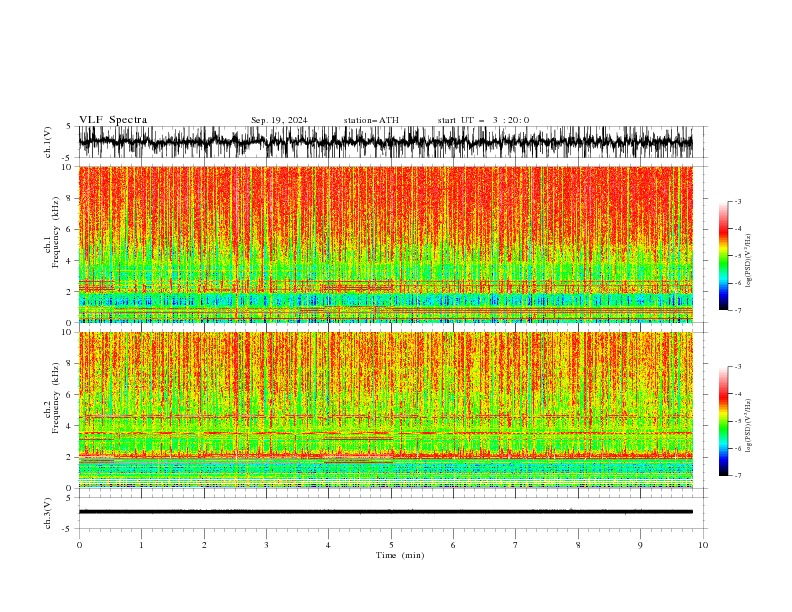Click the 'station=ATH' label

(x=371, y=120)
